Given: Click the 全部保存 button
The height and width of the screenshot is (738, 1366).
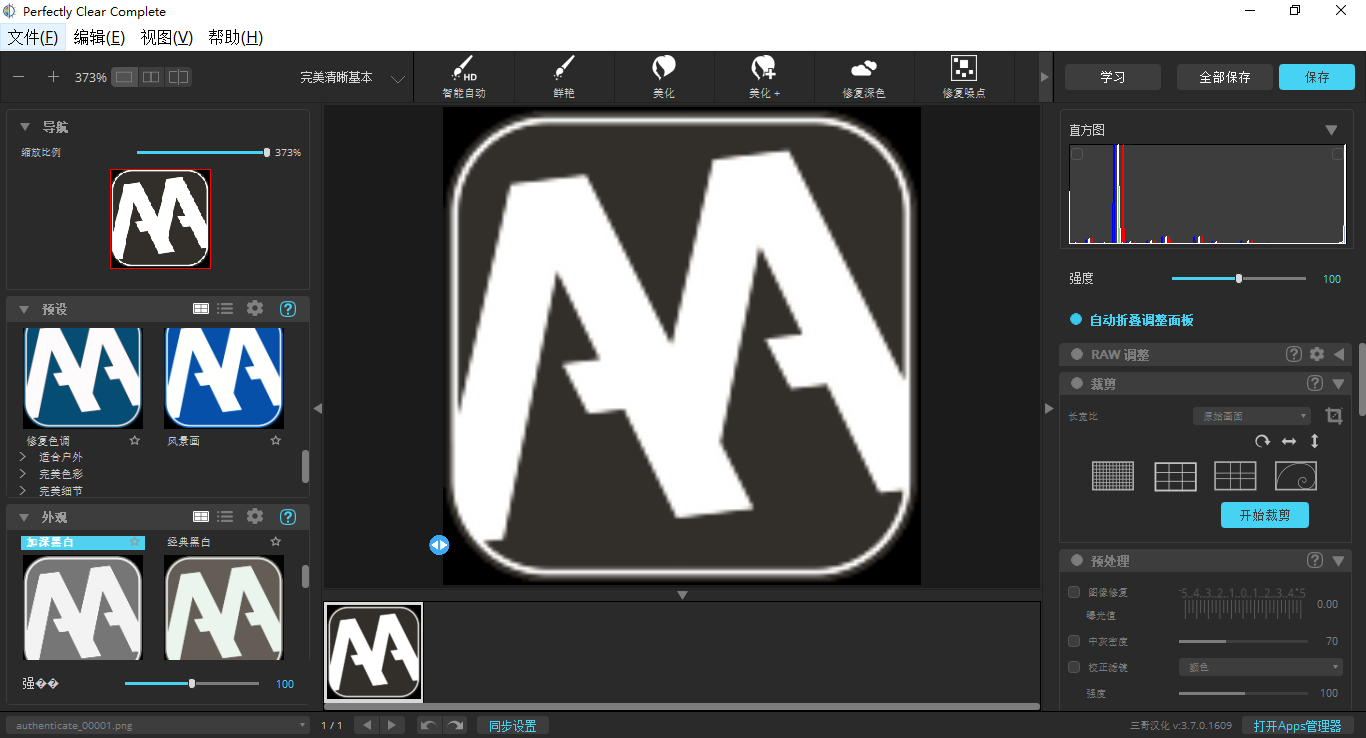Looking at the screenshot, I should [1224, 77].
